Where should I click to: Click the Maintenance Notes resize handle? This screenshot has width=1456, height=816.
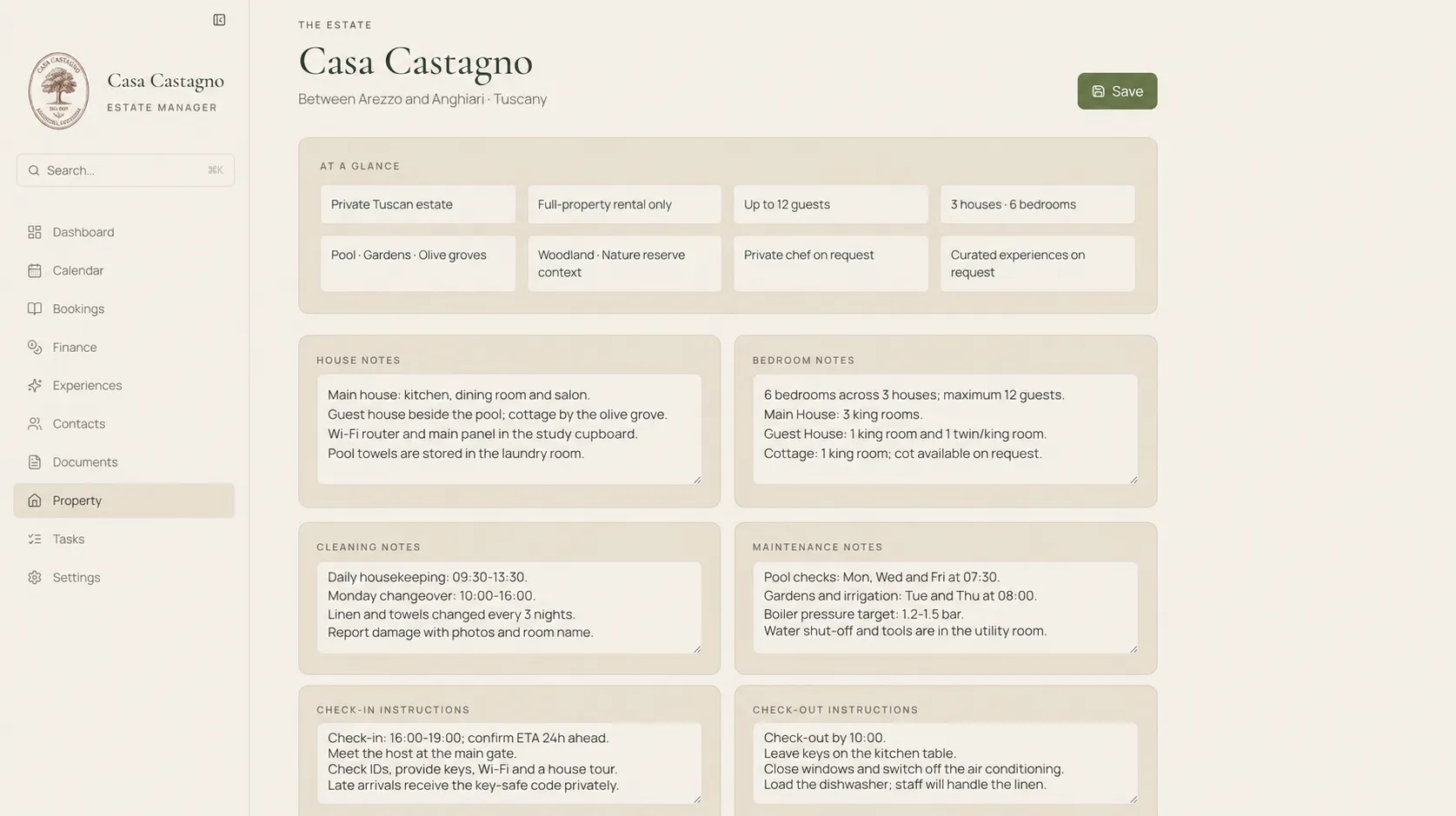[x=1133, y=648]
